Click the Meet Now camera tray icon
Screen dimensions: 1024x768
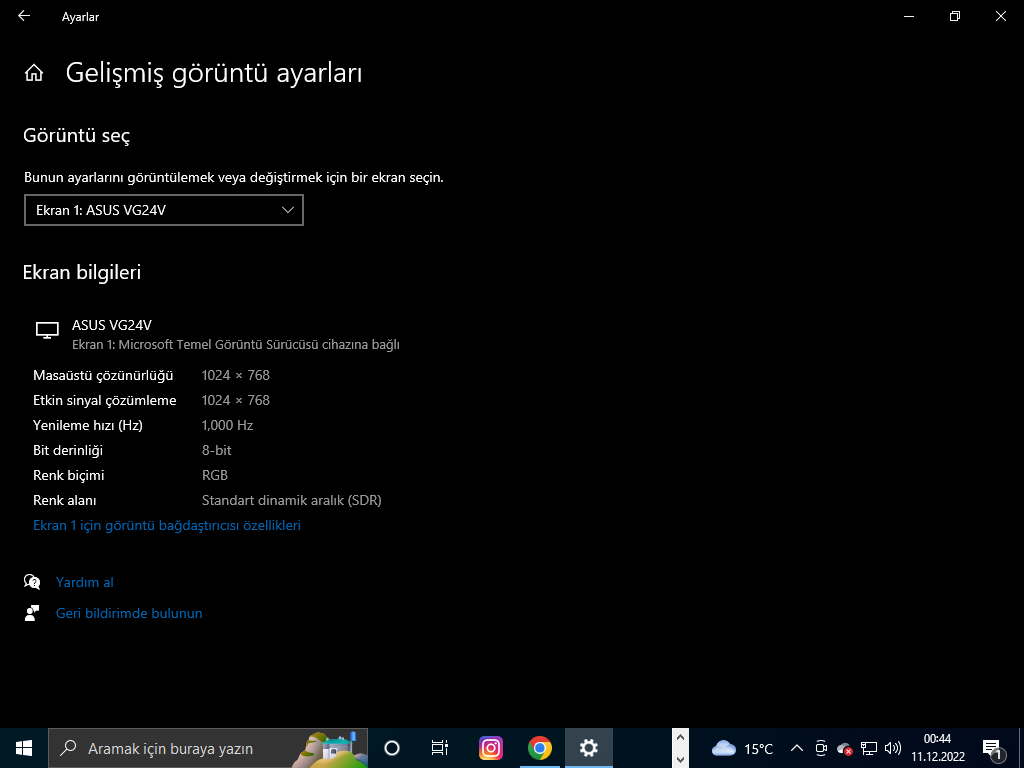point(821,748)
